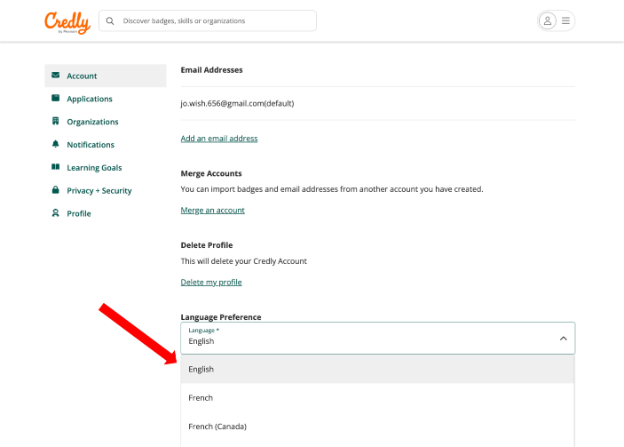The width and height of the screenshot is (624, 447).
Task: Open the hamburger menu icon
Action: pyautogui.click(x=566, y=21)
